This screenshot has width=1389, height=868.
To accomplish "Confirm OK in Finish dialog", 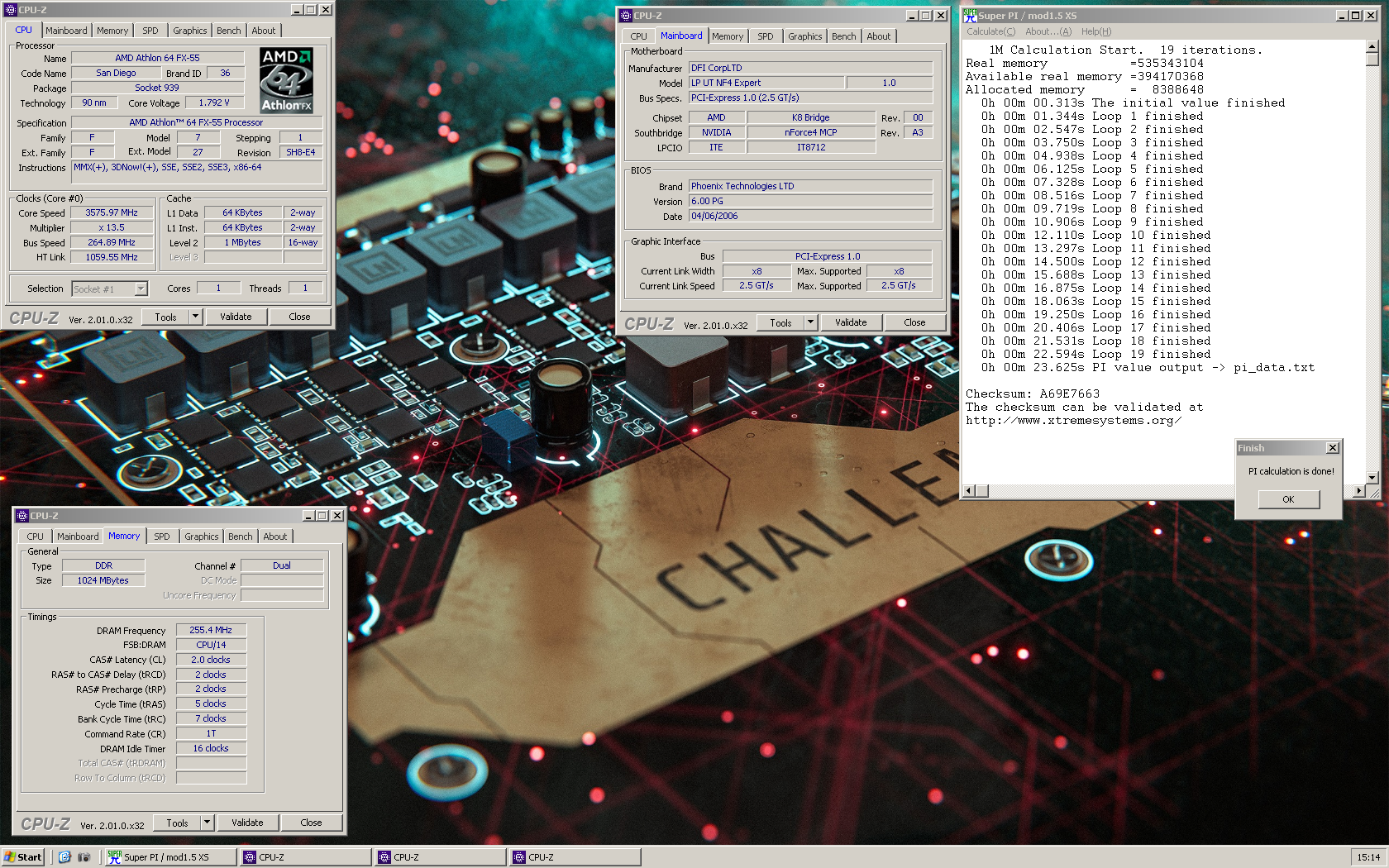I will pos(1288,499).
